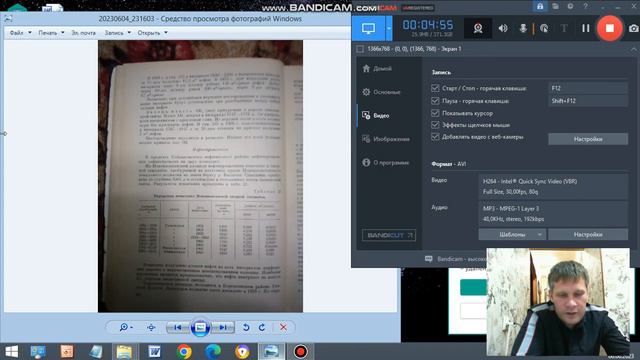Click the text overlay T icon

point(564,28)
